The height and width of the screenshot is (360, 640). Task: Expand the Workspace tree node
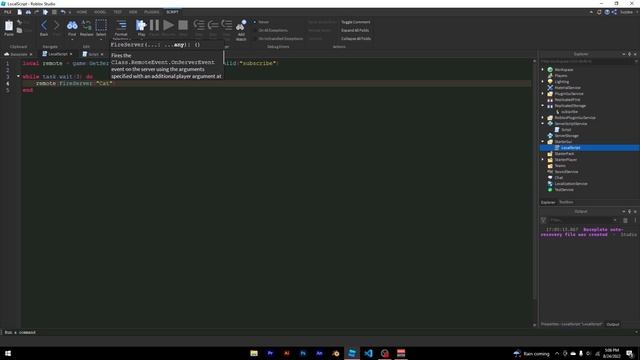coord(543,69)
